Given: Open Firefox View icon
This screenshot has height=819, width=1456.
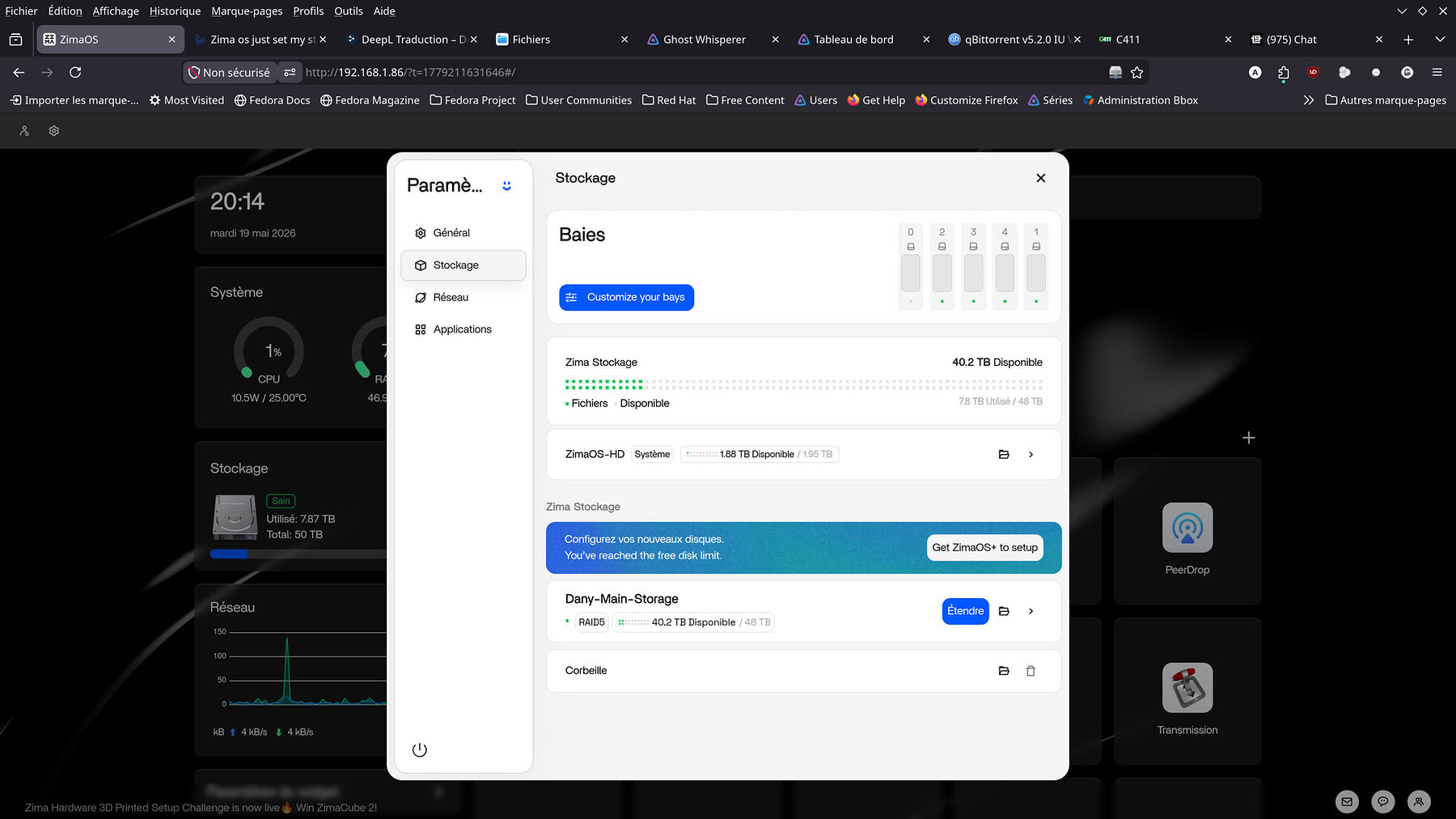Looking at the screenshot, I should 15,40.
